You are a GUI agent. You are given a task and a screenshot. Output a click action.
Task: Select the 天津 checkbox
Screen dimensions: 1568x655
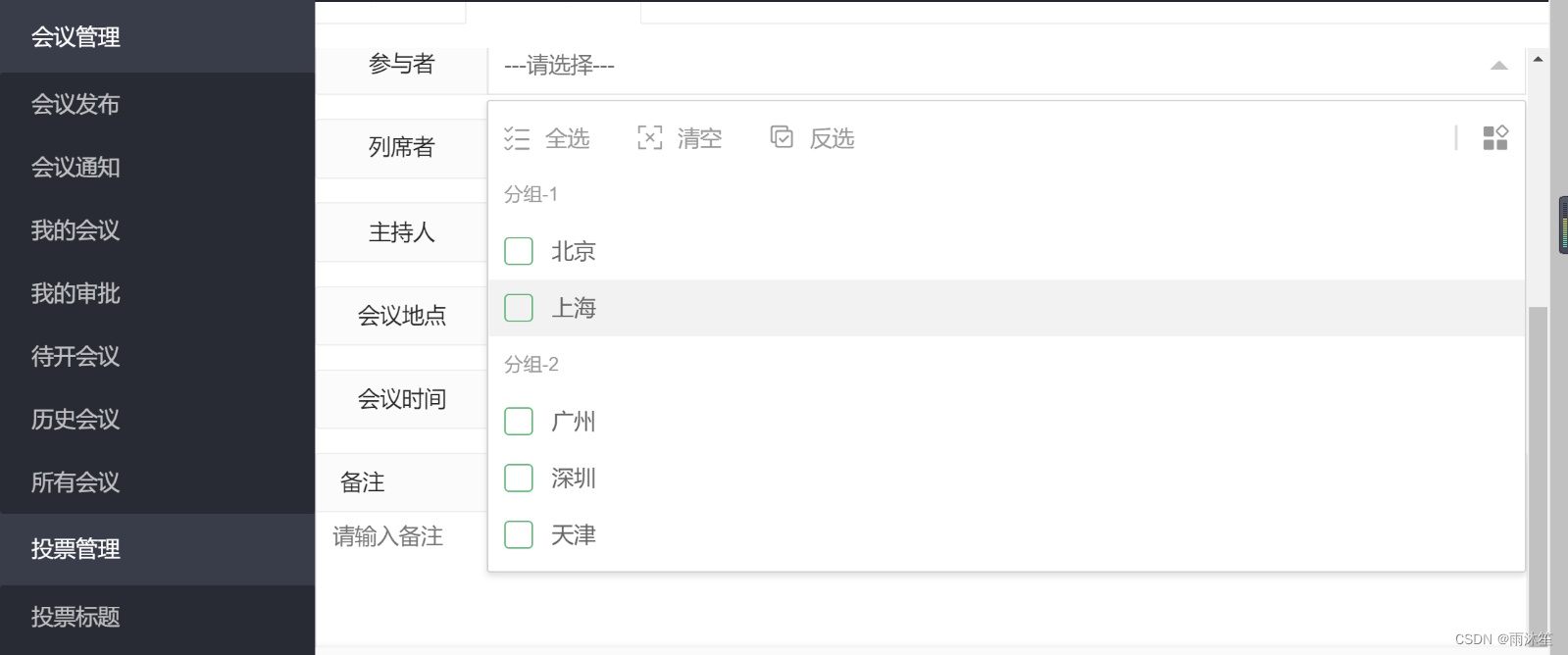click(519, 535)
